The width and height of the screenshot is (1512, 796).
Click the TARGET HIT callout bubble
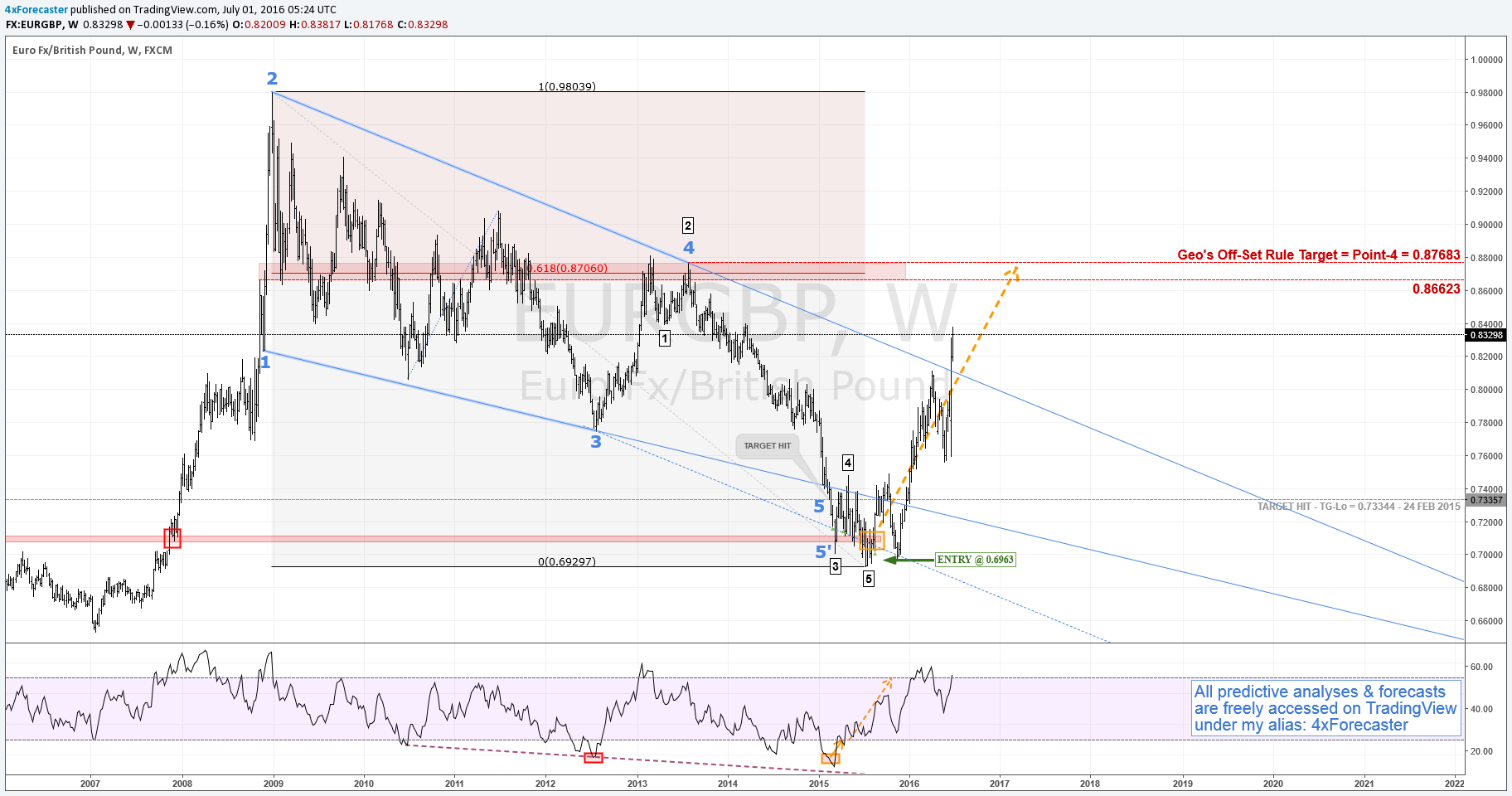768,446
